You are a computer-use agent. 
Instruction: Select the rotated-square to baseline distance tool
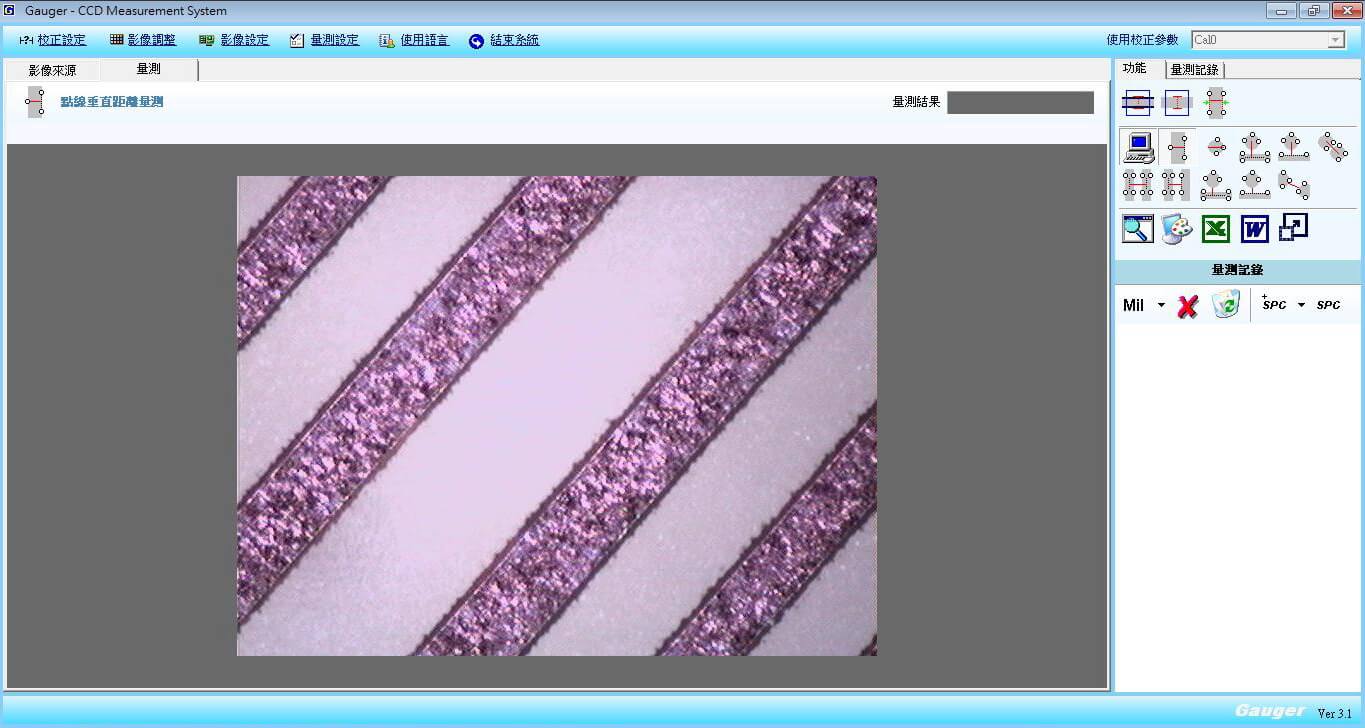1216,185
